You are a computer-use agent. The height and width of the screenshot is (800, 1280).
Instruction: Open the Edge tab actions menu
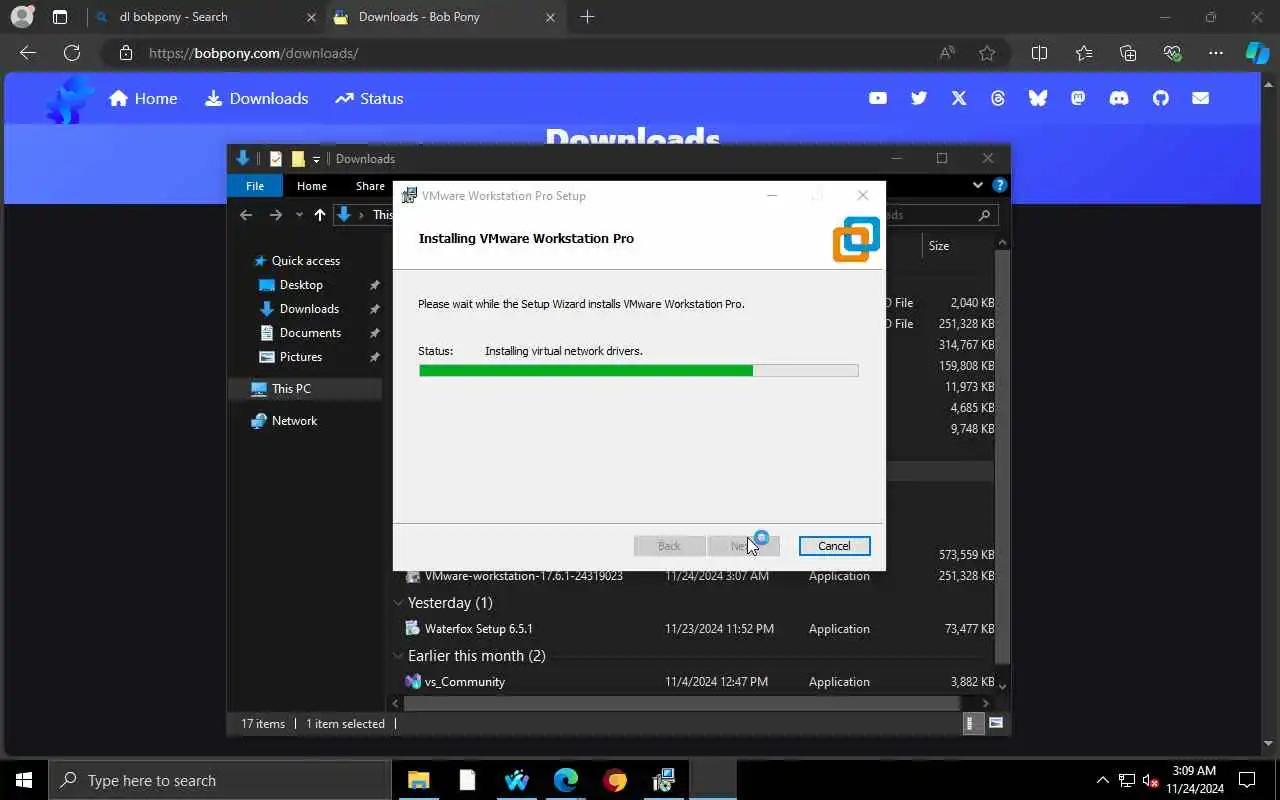(60, 17)
